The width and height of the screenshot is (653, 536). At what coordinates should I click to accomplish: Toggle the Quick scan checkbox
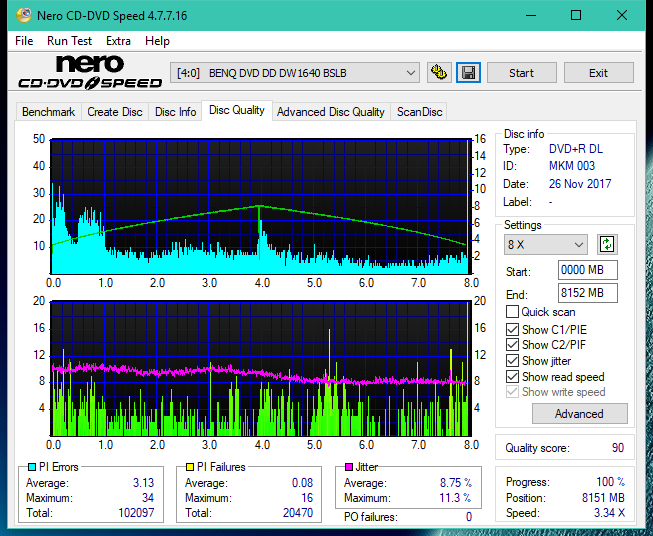pyautogui.click(x=512, y=312)
